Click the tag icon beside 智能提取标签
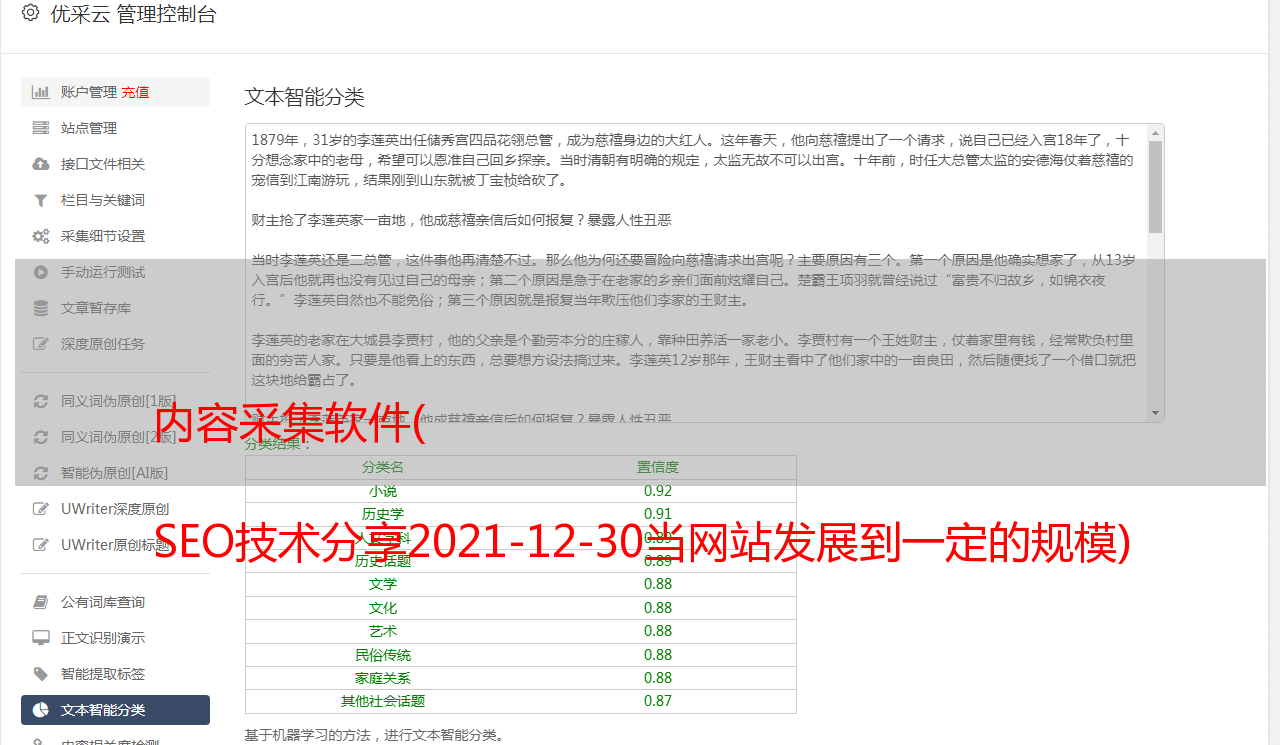Viewport: 1280px width, 745px height. 41,674
